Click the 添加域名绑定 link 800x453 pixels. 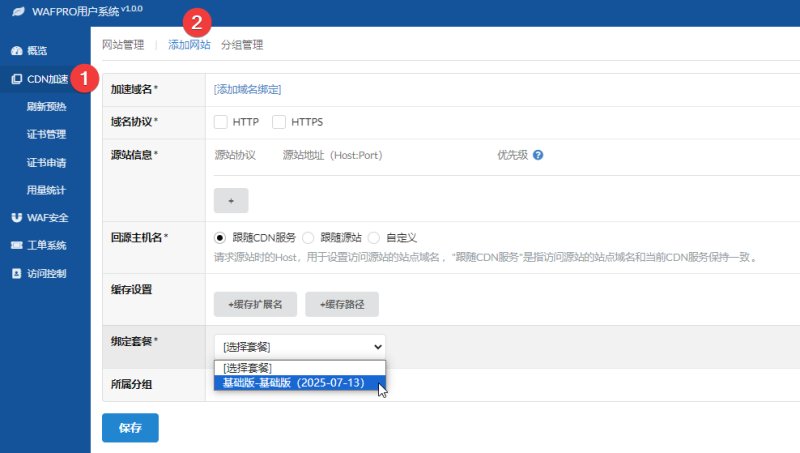[247, 89]
